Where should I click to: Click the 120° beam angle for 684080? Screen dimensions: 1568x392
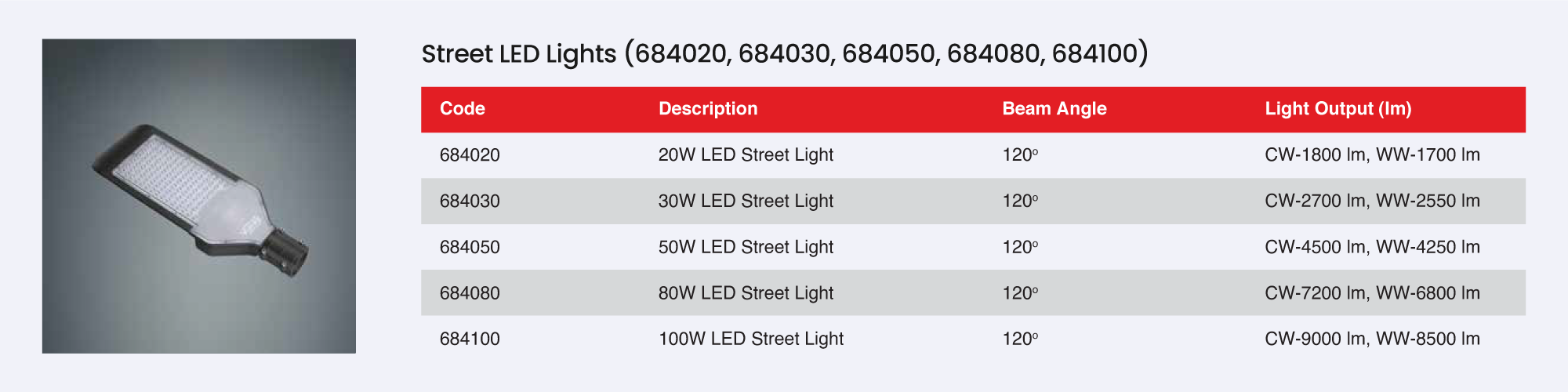coord(1020,293)
